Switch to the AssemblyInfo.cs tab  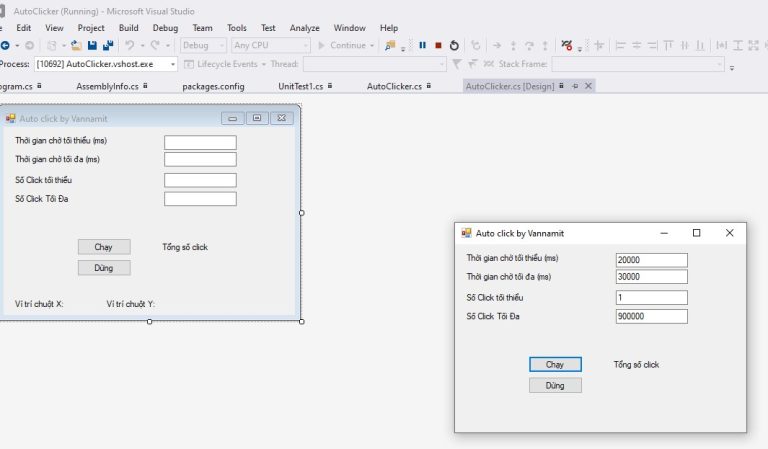[x=107, y=86]
